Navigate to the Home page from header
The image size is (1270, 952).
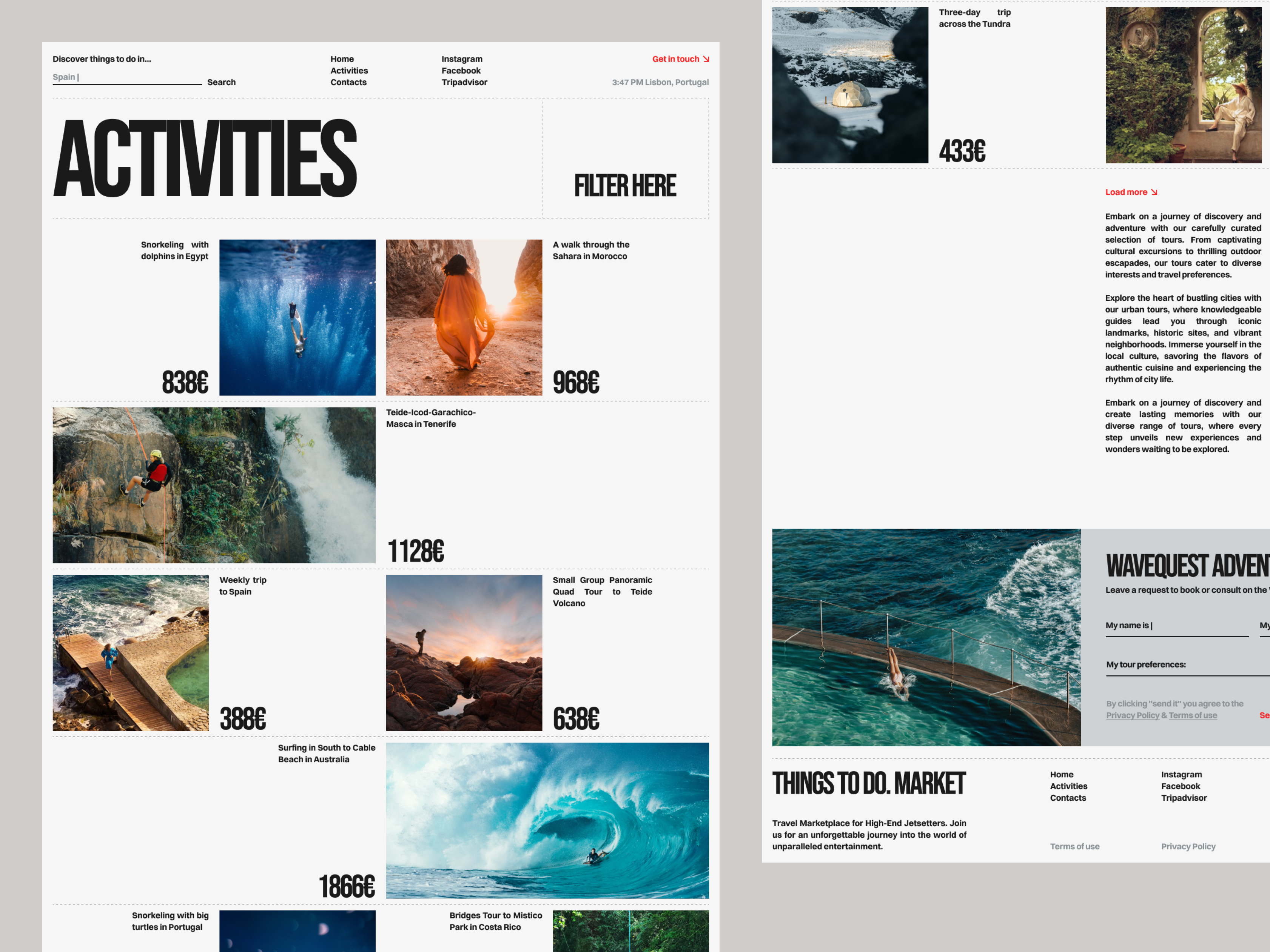click(342, 58)
